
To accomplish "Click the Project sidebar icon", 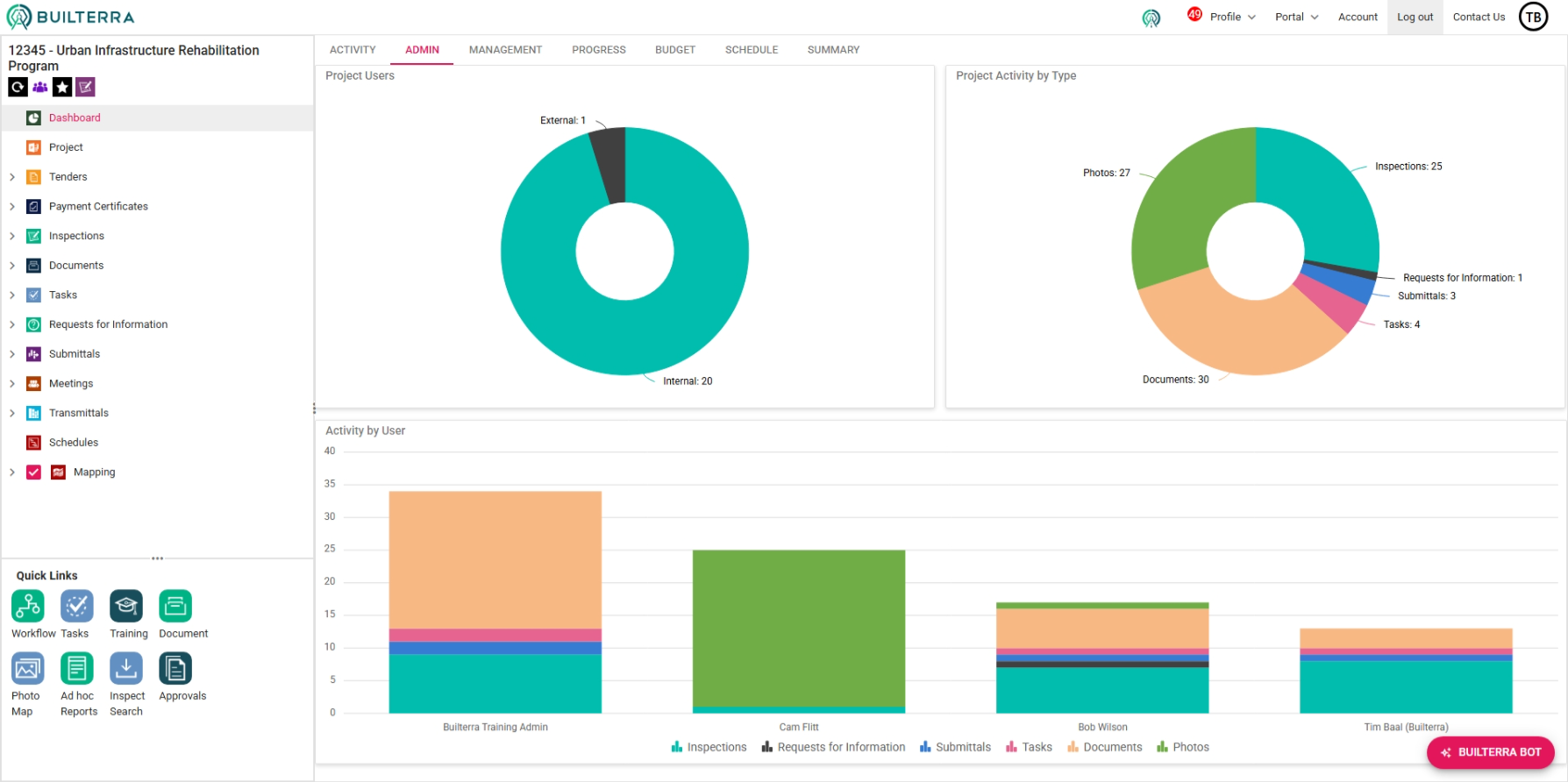I will (33, 147).
